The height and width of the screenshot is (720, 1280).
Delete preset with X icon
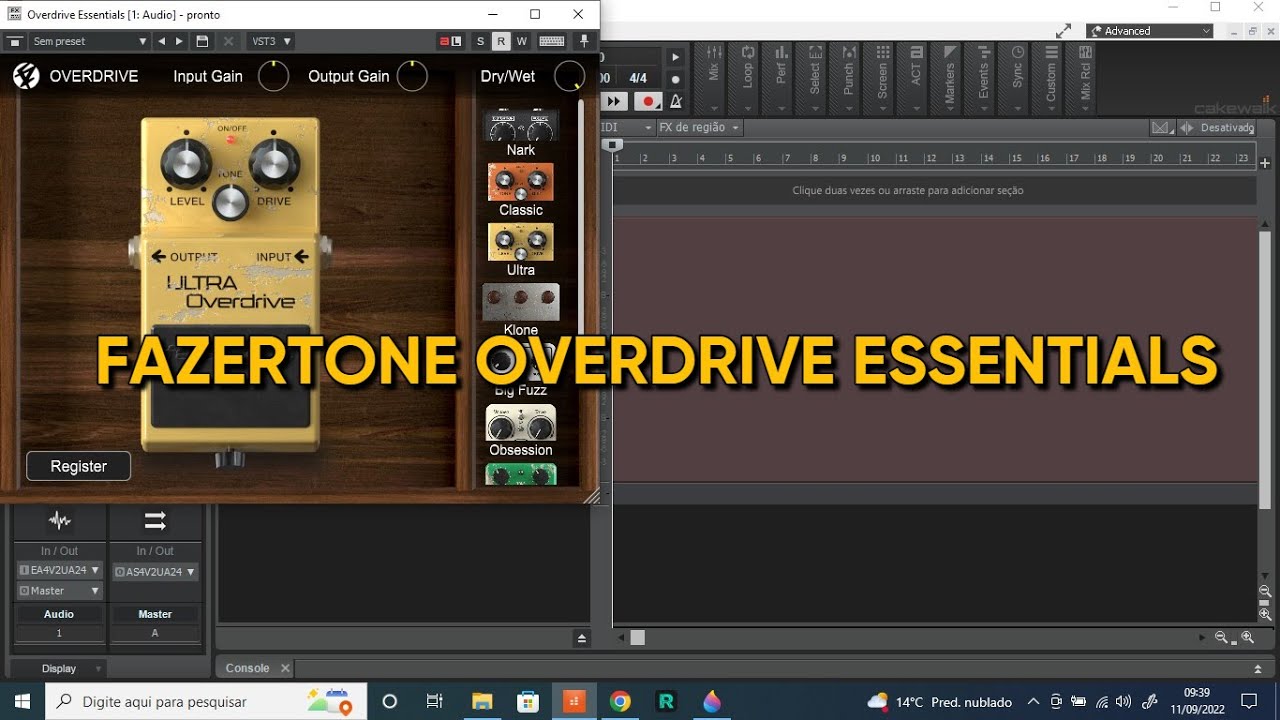228,41
